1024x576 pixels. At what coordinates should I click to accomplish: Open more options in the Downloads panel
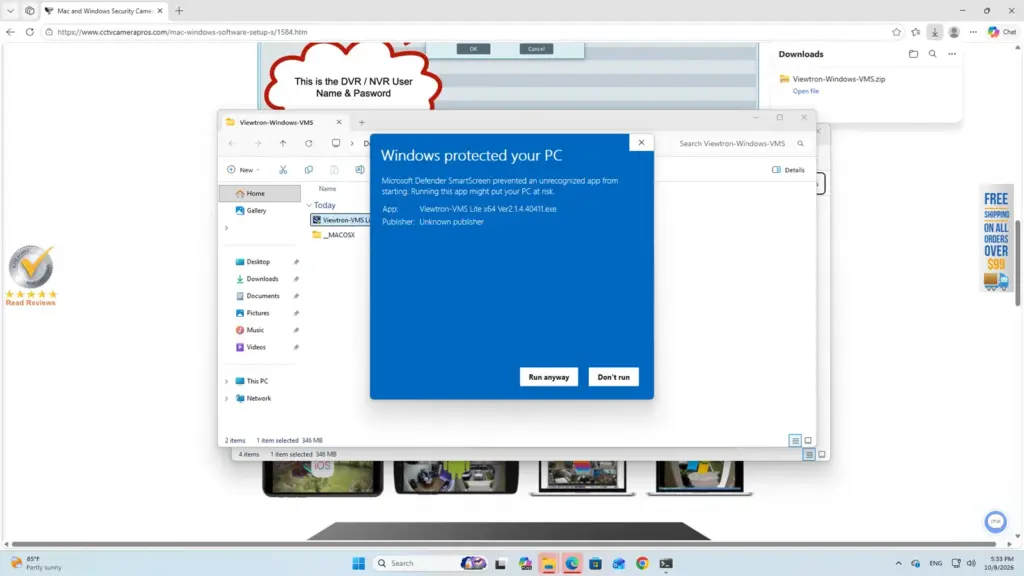point(952,54)
